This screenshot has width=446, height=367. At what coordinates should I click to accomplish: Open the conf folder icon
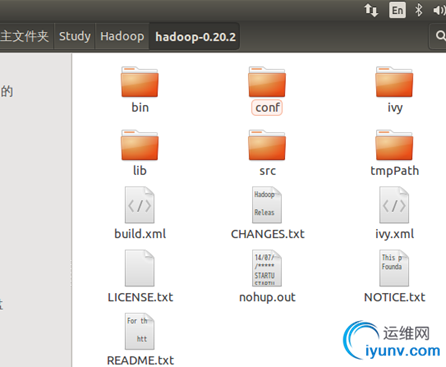click(x=267, y=82)
